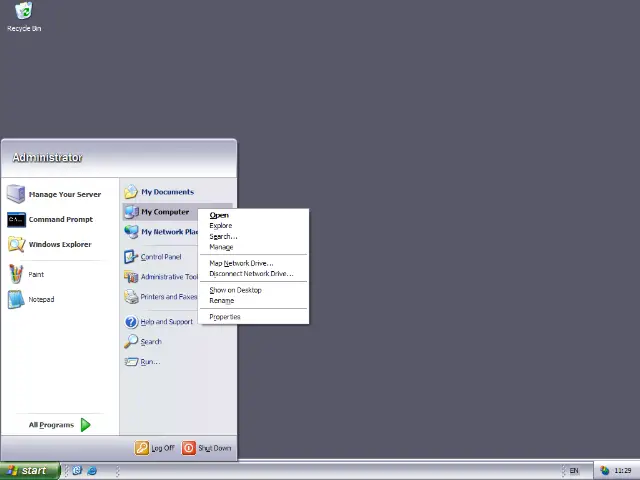Image resolution: width=640 pixels, height=480 pixels.
Task: Click the system tray icon beside the clock
Action: [604, 471]
